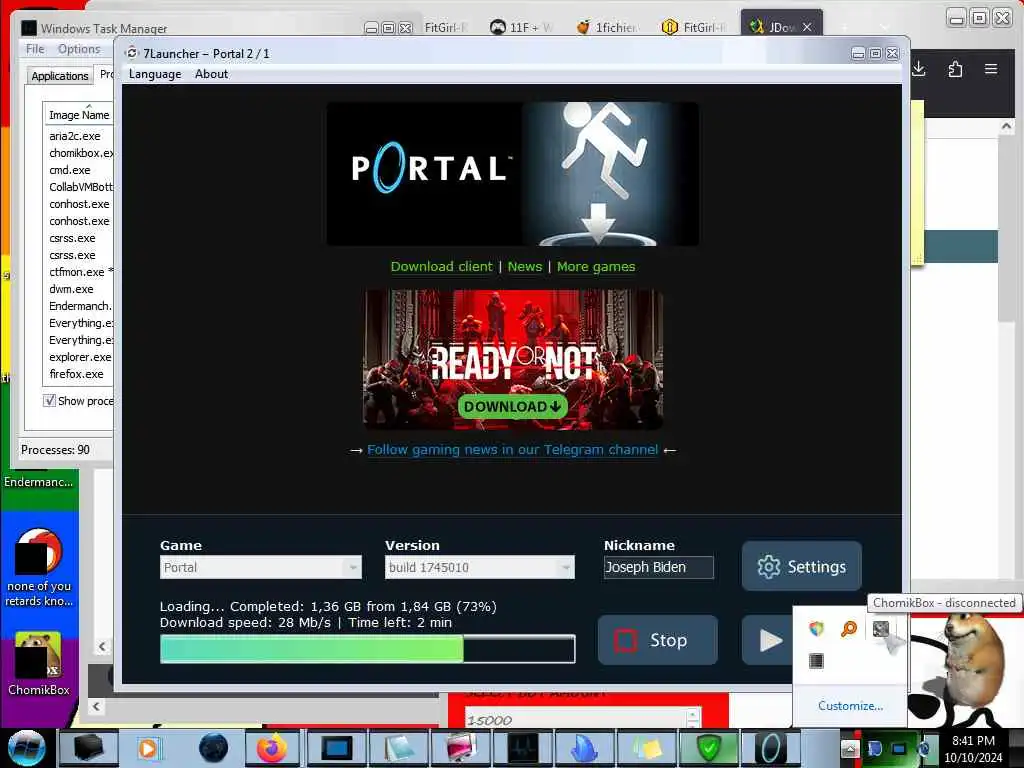Open the "none of you" desktop shortcut
The image size is (1024, 768).
click(x=39, y=568)
